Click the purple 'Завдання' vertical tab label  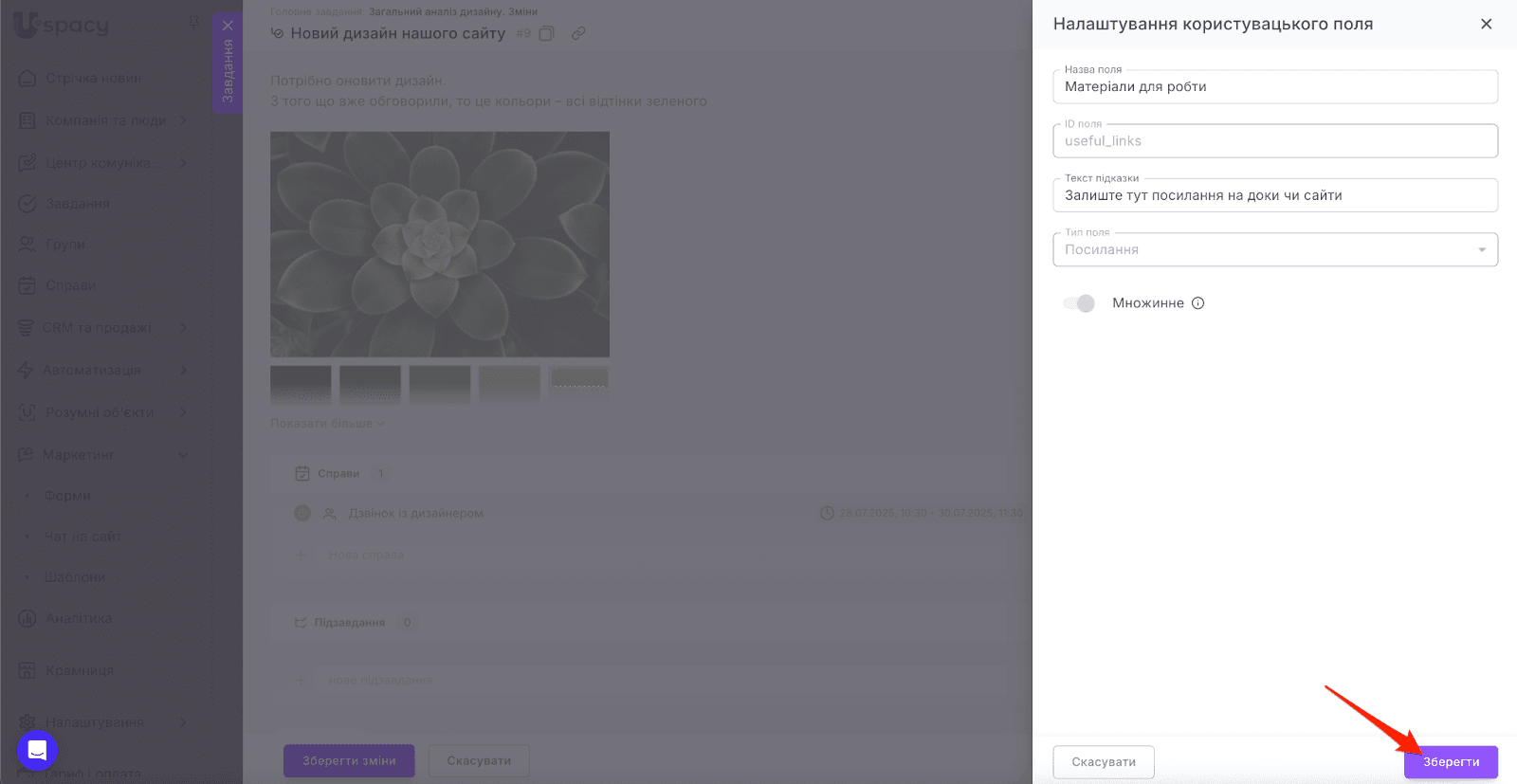click(228, 72)
